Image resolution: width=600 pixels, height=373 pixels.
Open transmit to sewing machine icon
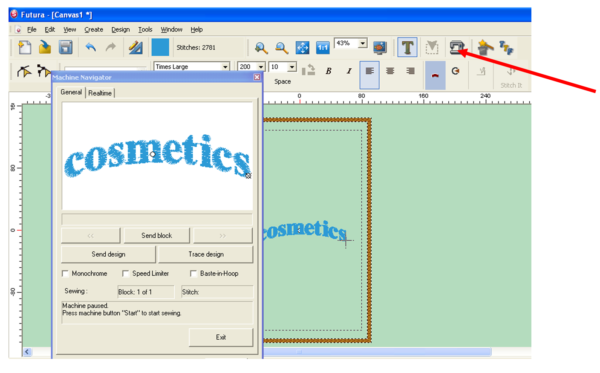(457, 47)
